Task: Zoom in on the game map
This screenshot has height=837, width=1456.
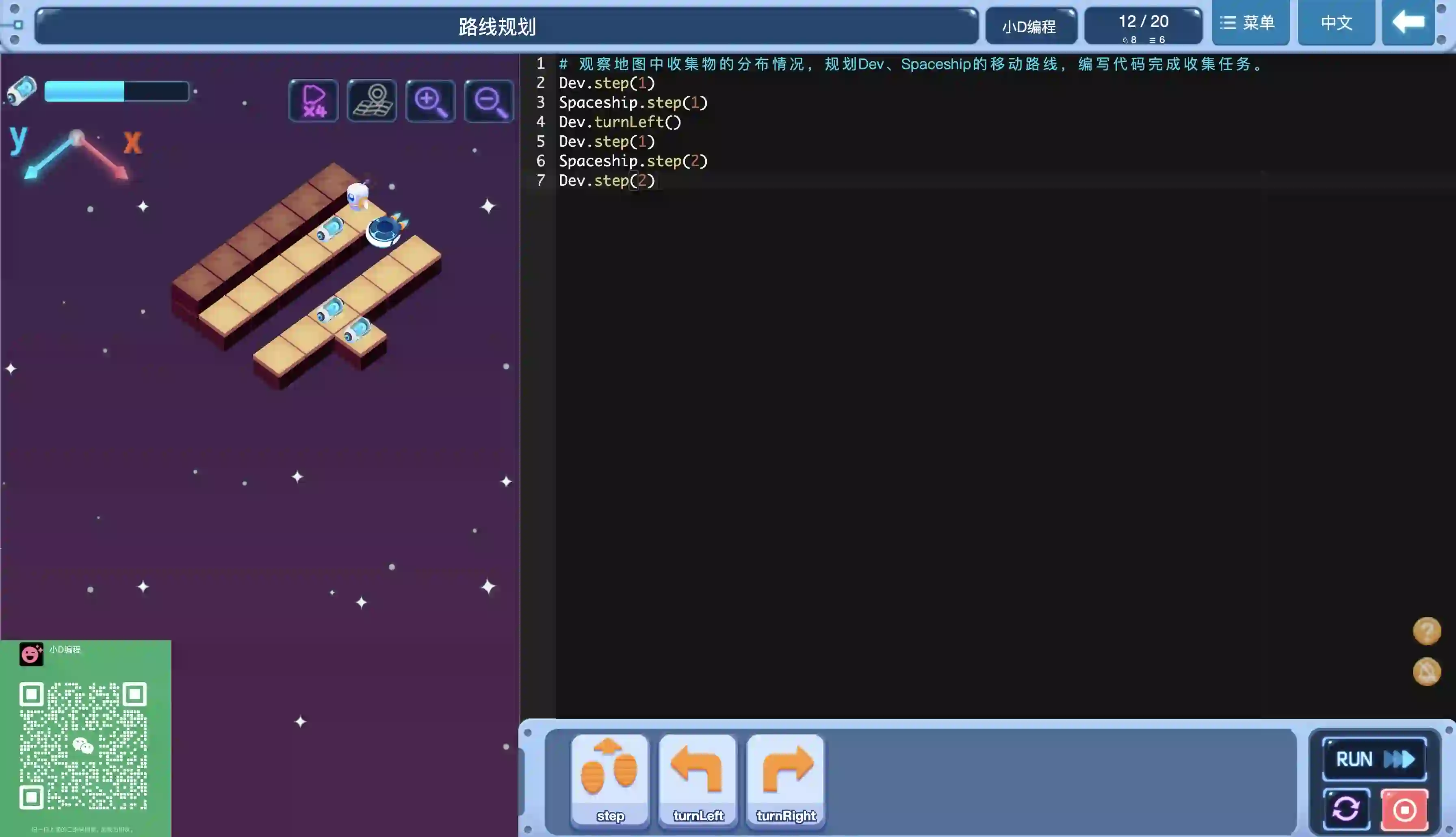Action: [430, 101]
